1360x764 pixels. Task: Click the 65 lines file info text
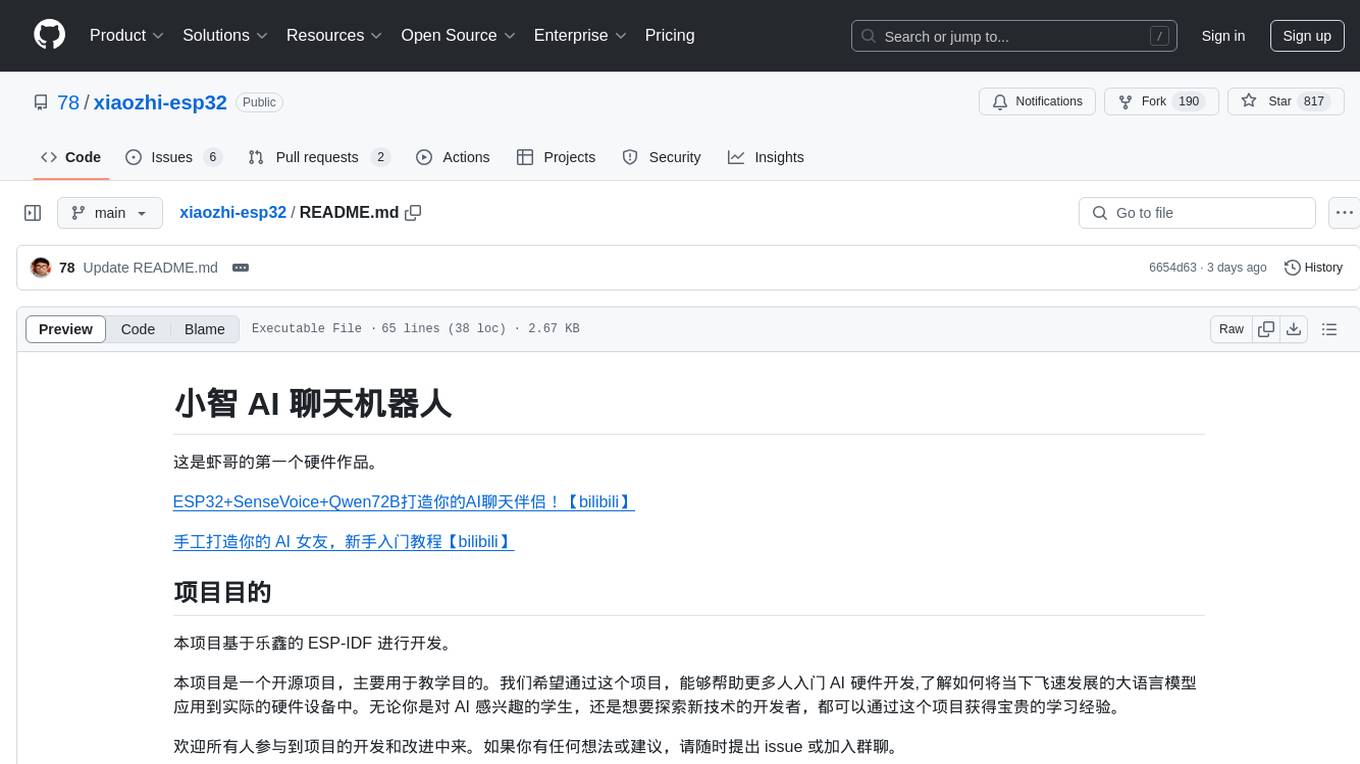414,329
